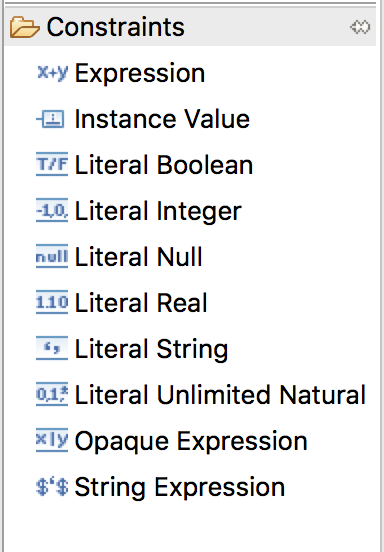Image resolution: width=384 pixels, height=552 pixels.
Task: Select the String Expression icon
Action: click(52, 487)
